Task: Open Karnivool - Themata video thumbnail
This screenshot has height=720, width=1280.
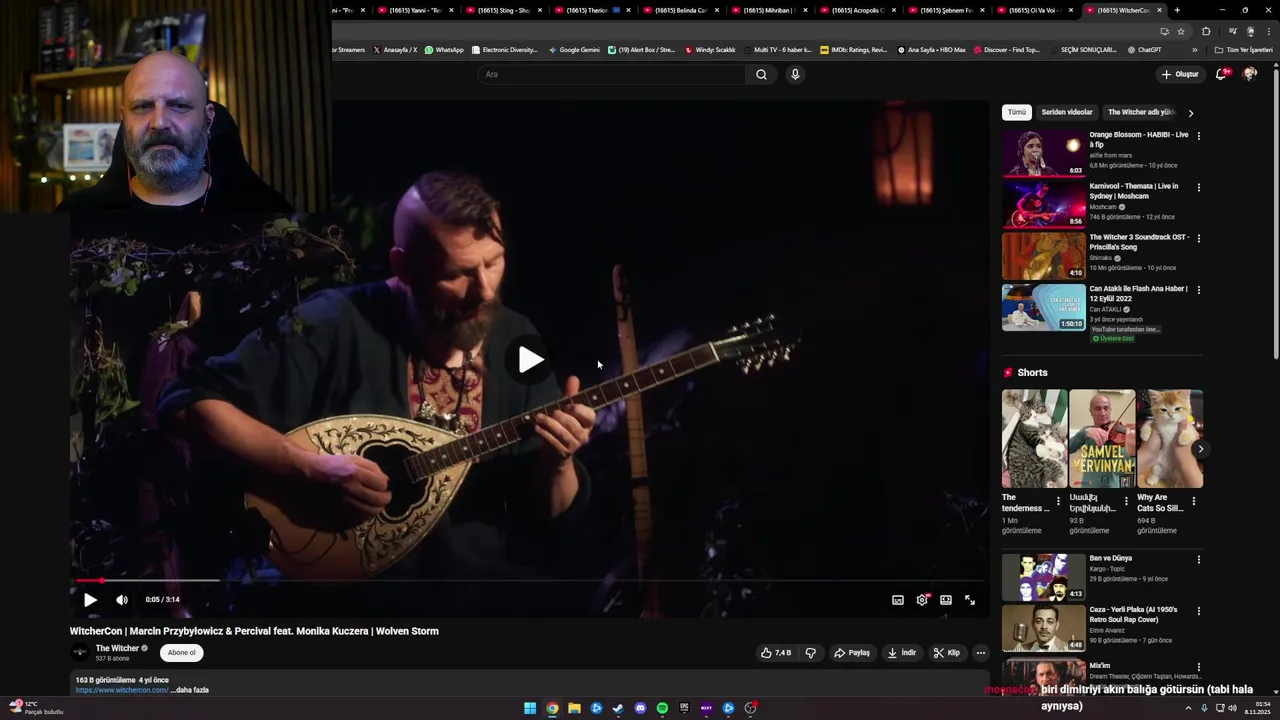Action: coord(1043,204)
